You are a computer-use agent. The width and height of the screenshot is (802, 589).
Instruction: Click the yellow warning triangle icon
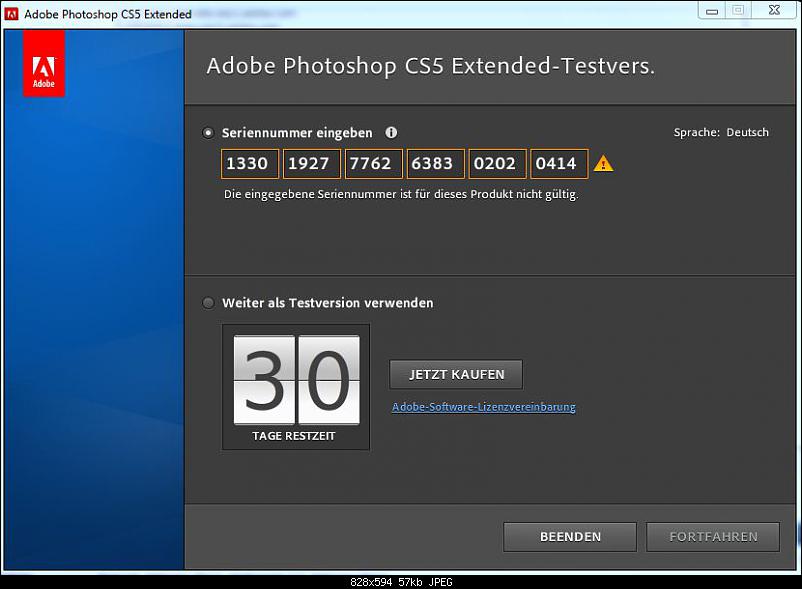click(x=604, y=164)
